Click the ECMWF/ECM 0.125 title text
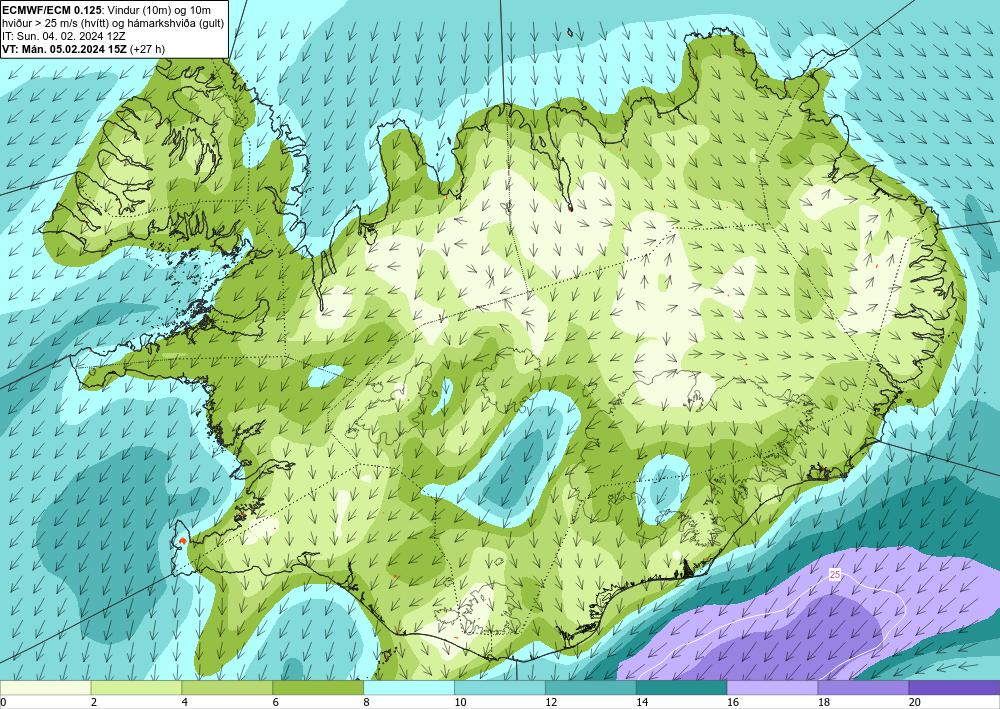This screenshot has width=1000, height=709. [x=52, y=10]
